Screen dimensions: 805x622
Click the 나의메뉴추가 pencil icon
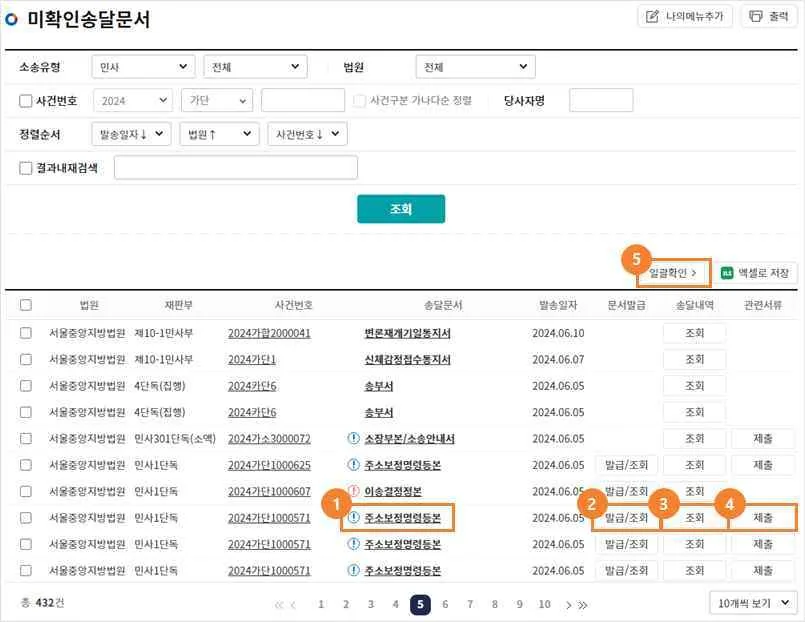click(652, 16)
